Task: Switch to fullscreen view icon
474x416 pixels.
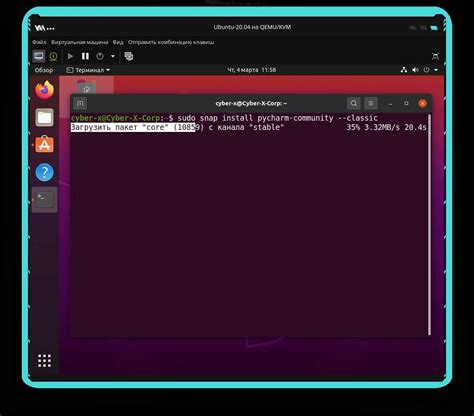Action: click(435, 56)
